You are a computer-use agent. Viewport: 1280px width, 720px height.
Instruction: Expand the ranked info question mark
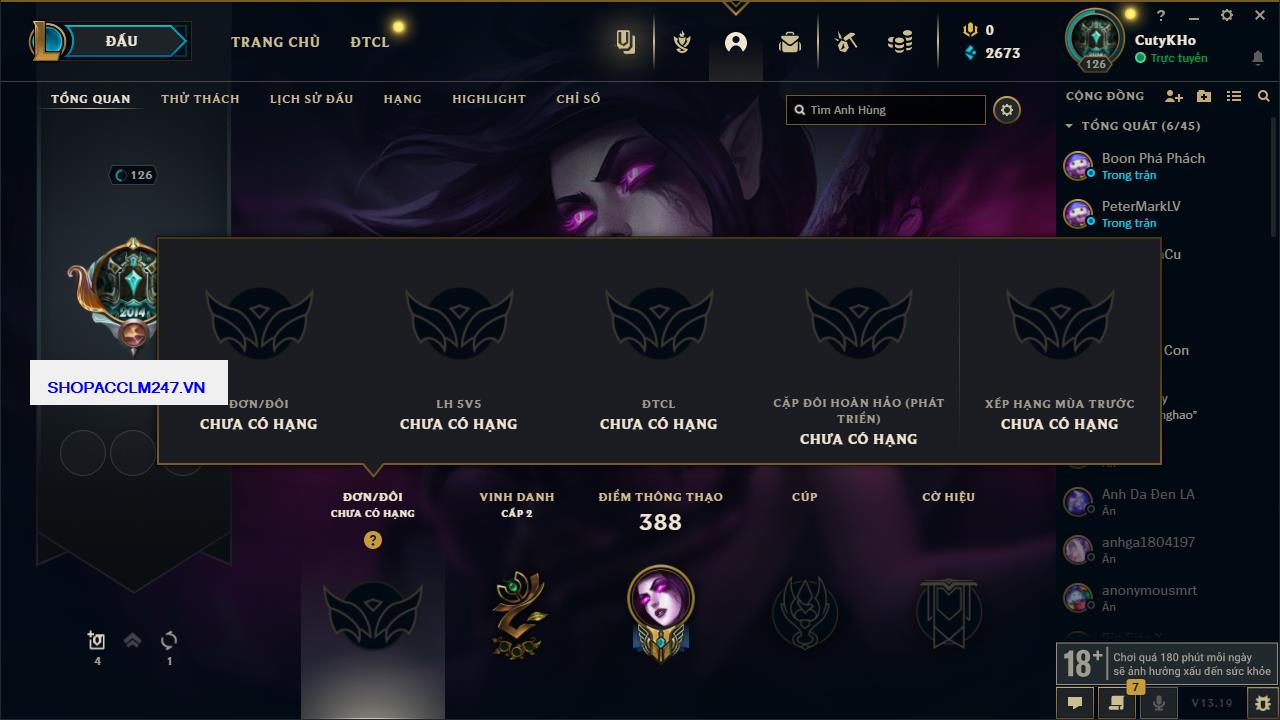[x=373, y=540]
